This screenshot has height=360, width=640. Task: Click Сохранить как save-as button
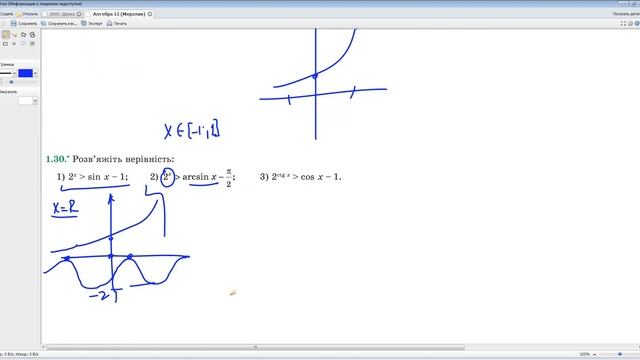pyautogui.click(x=59, y=24)
